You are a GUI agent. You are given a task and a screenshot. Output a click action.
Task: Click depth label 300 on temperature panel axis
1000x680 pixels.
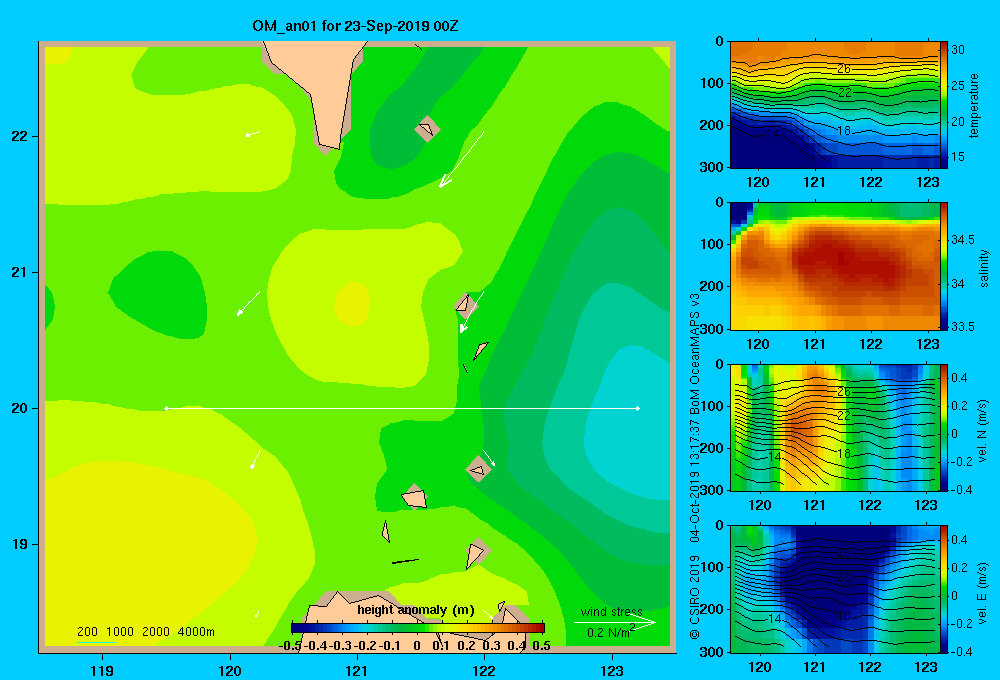point(712,167)
